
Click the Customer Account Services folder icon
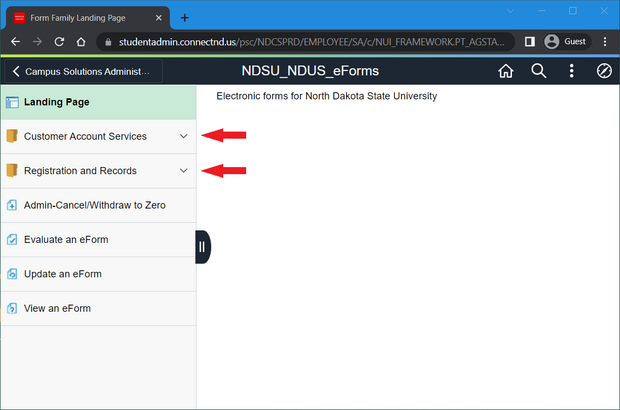pyautogui.click(x=12, y=136)
